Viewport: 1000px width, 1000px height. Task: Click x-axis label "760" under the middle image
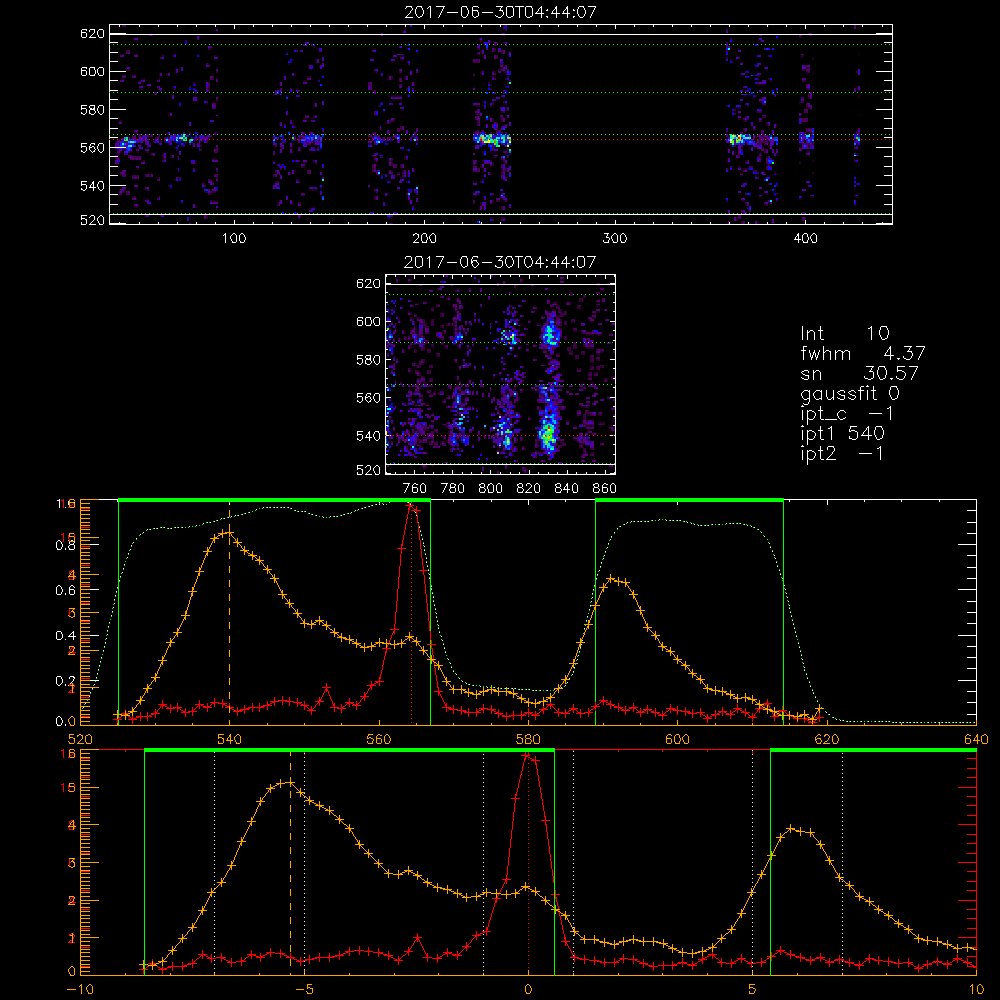(x=415, y=489)
